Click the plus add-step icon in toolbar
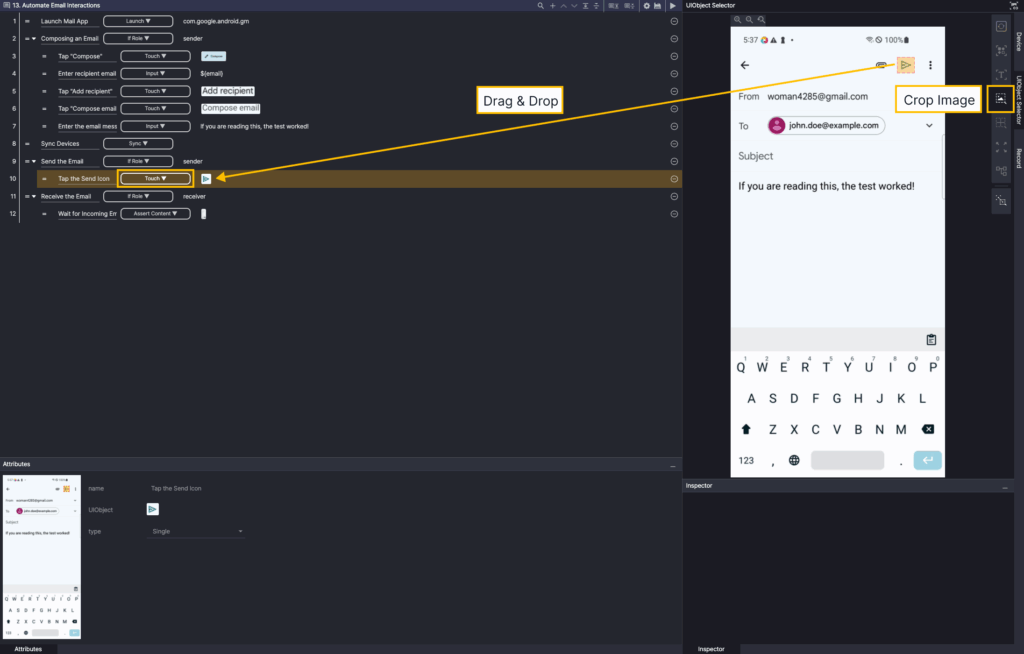Viewport: 1024px width, 654px height. [552, 6]
